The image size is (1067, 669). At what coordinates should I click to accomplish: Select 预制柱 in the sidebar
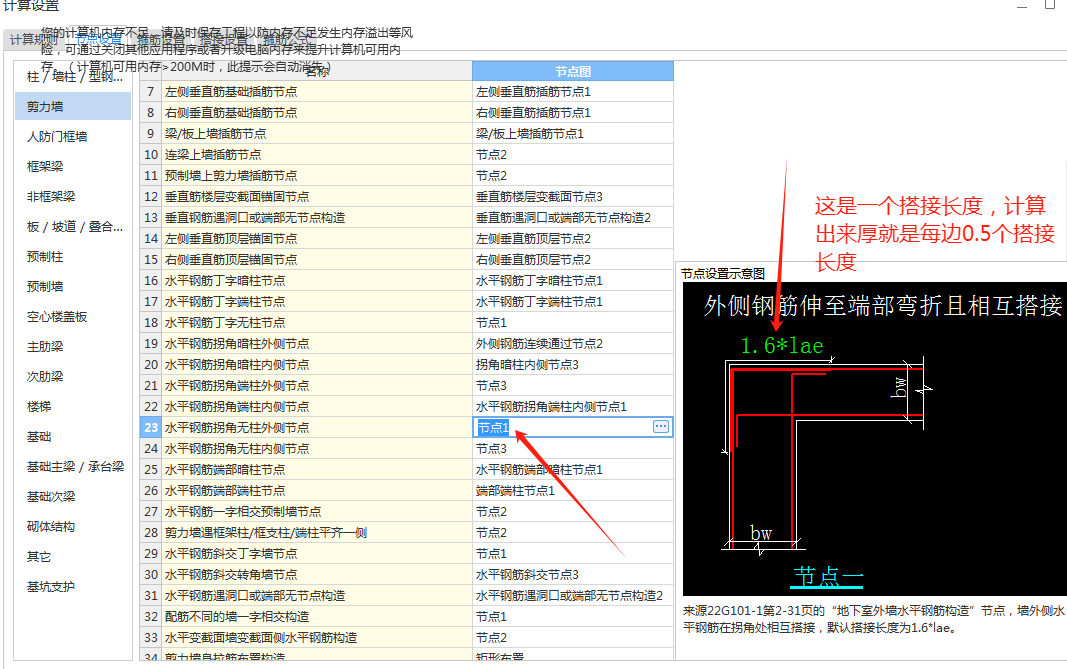click(73, 256)
